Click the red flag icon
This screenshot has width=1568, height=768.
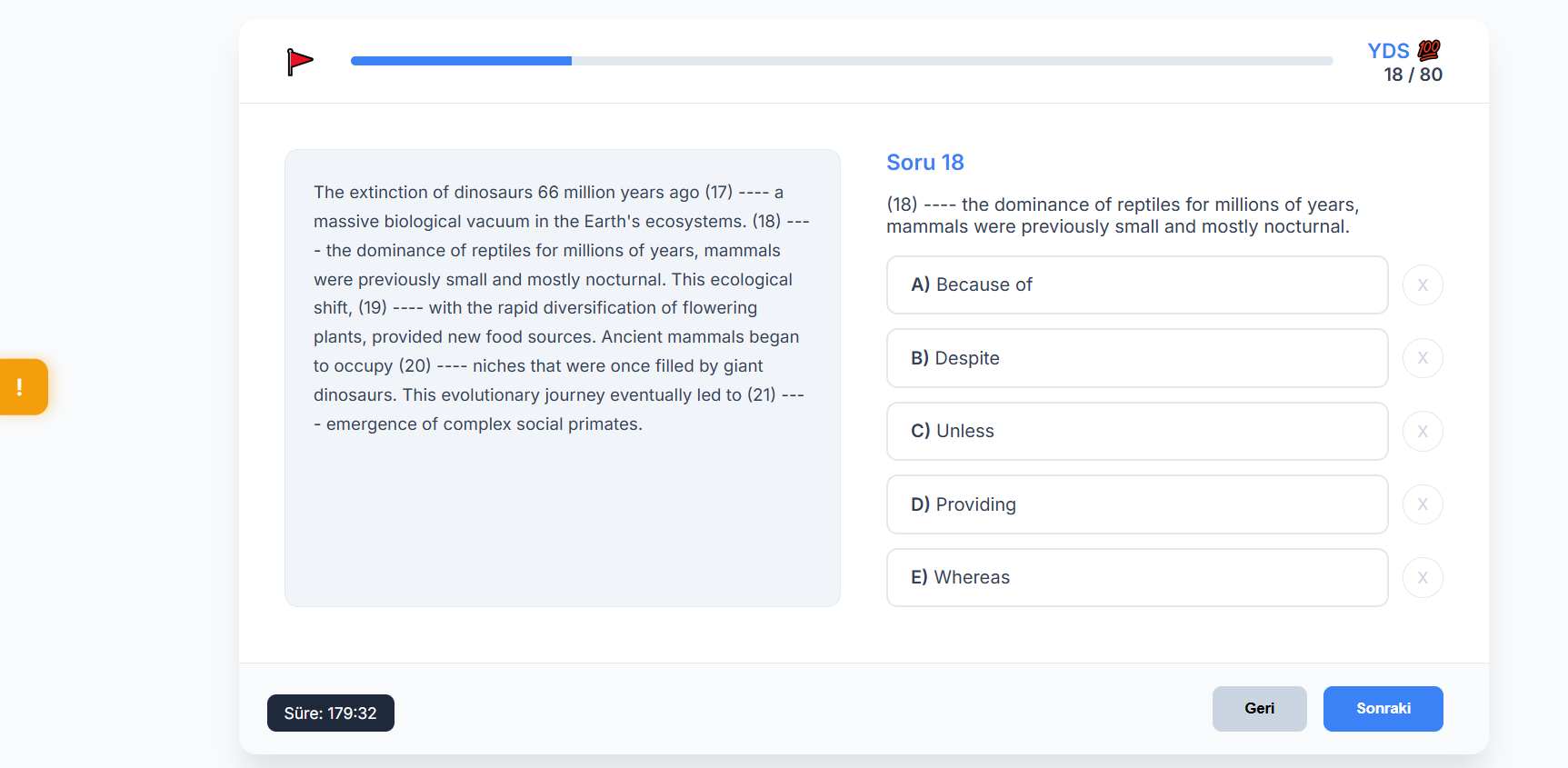pos(299,62)
